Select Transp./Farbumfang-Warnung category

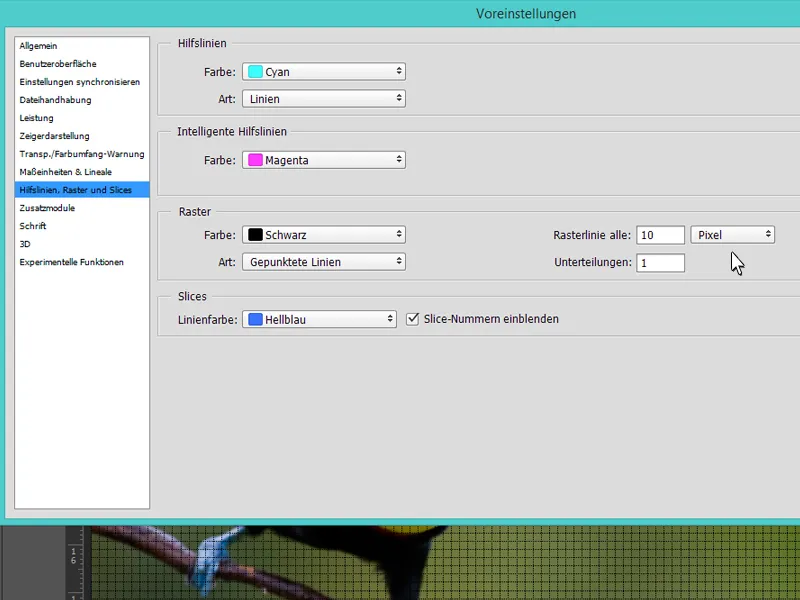point(82,154)
